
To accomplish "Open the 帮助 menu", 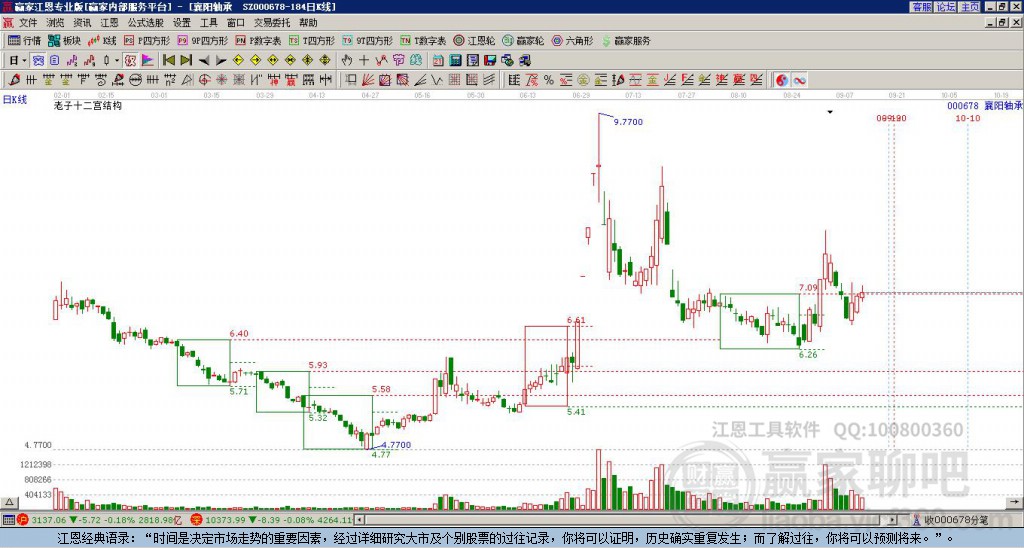I will [308, 23].
